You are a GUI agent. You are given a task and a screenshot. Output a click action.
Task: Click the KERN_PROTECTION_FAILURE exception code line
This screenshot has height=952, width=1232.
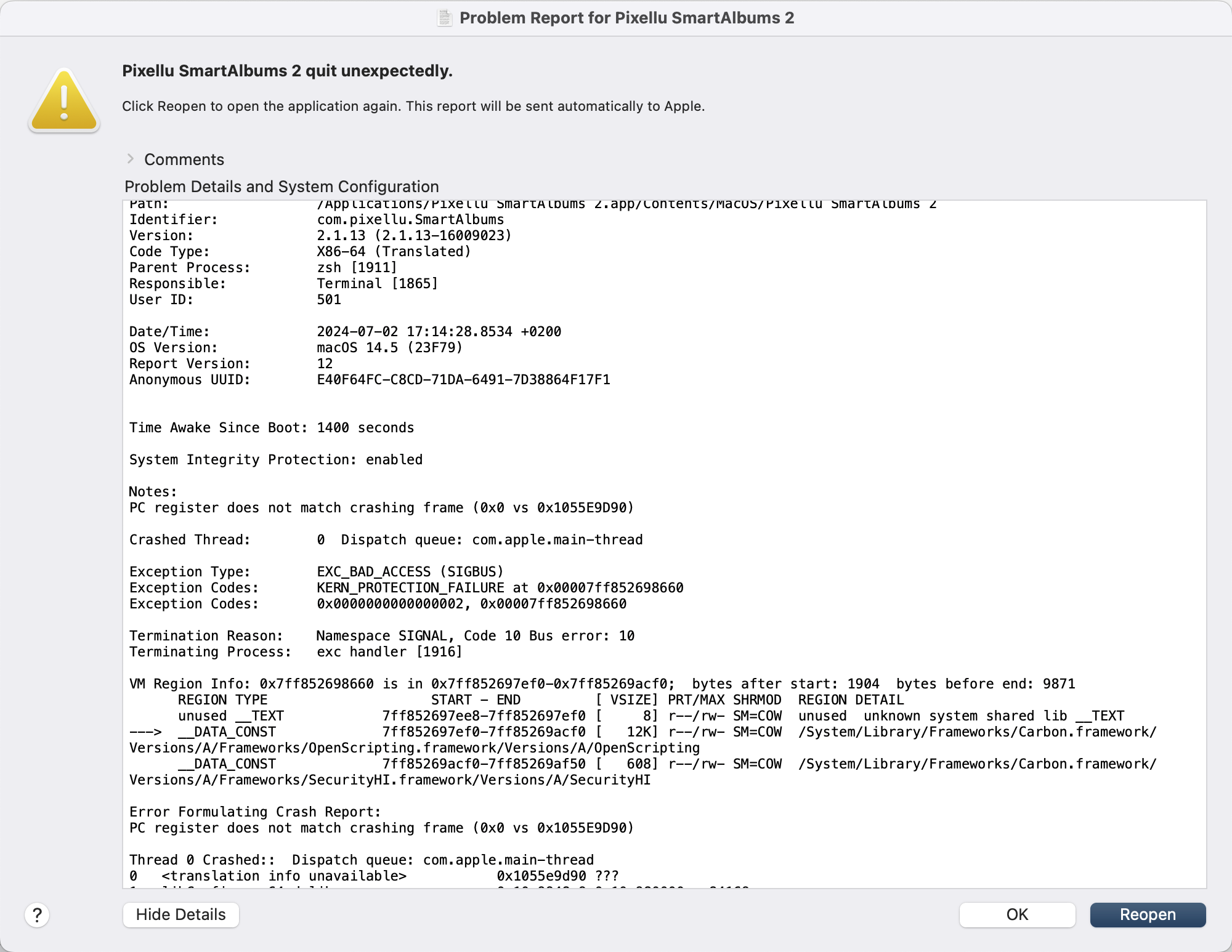coord(500,588)
